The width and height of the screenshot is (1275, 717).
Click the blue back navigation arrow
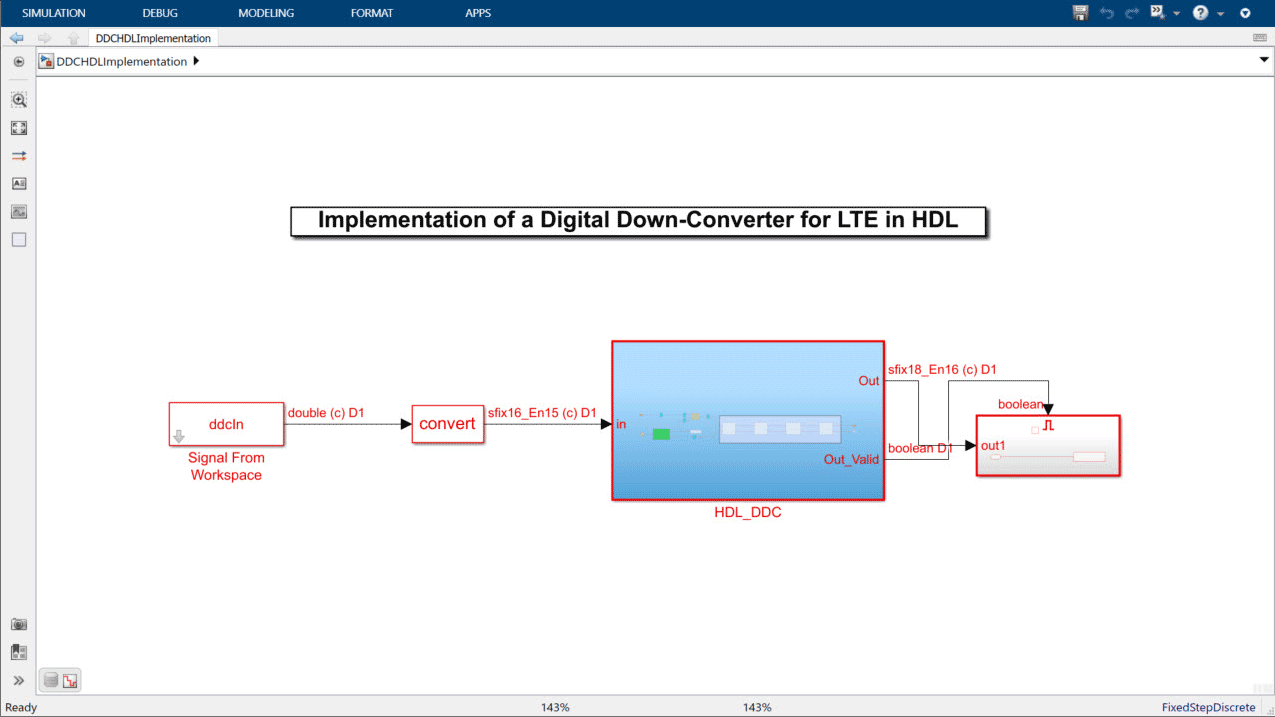click(16, 38)
